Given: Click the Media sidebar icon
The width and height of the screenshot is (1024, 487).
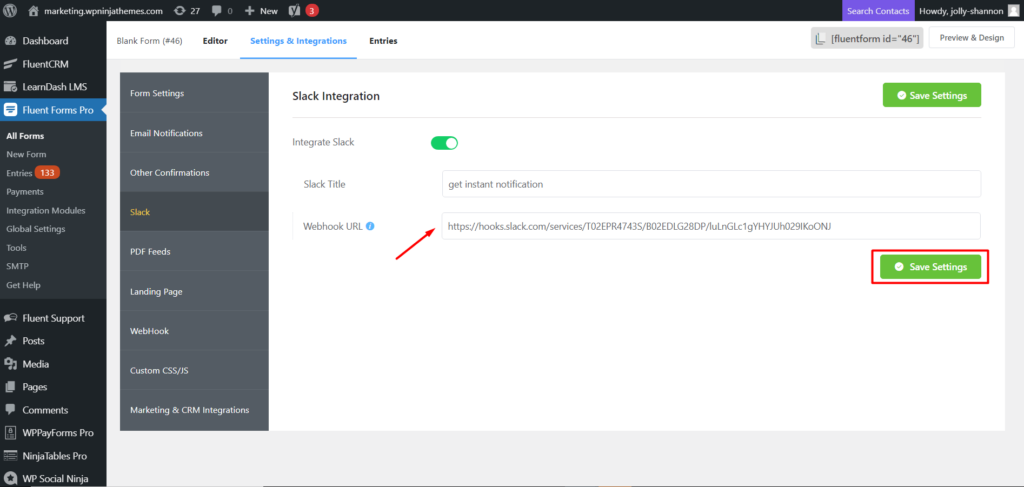Looking at the screenshot, I should [10, 364].
